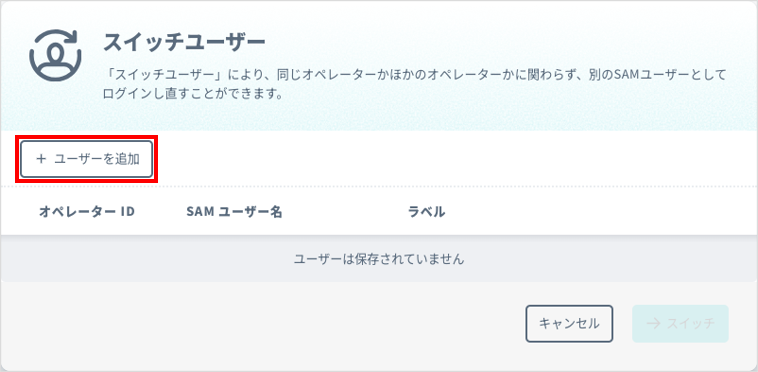This screenshot has width=758, height=372.
Task: Sort by SAM ユーザー名 column header
Action: click(x=234, y=212)
